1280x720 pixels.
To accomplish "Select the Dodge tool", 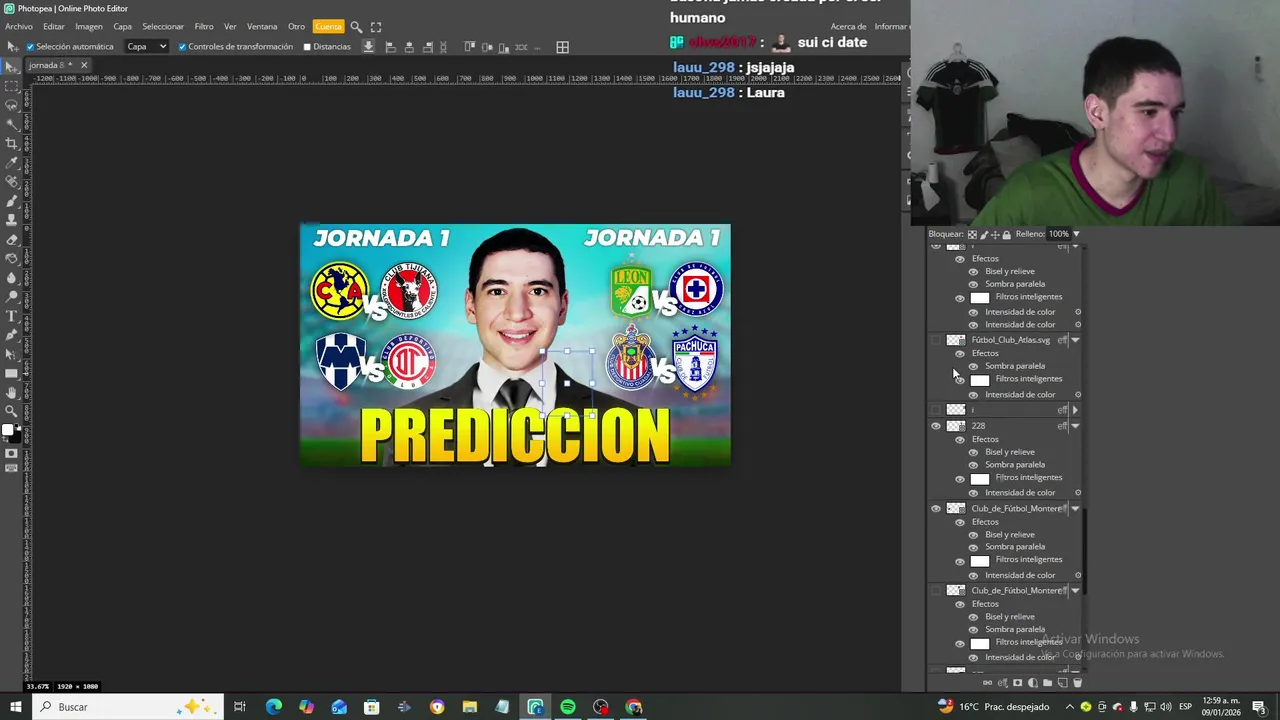I will [12, 297].
